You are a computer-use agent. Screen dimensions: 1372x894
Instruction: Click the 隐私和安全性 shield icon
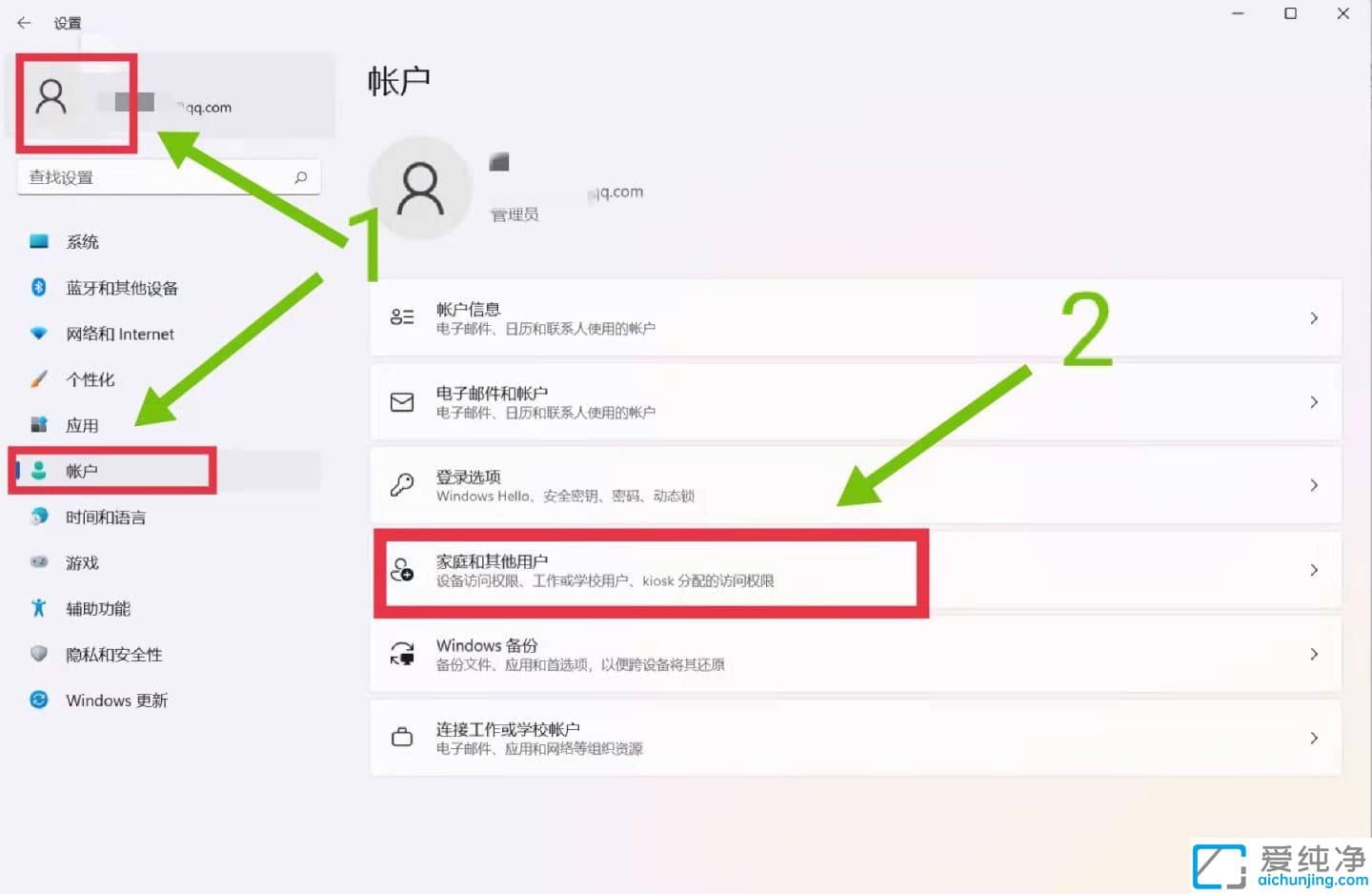pos(39,654)
